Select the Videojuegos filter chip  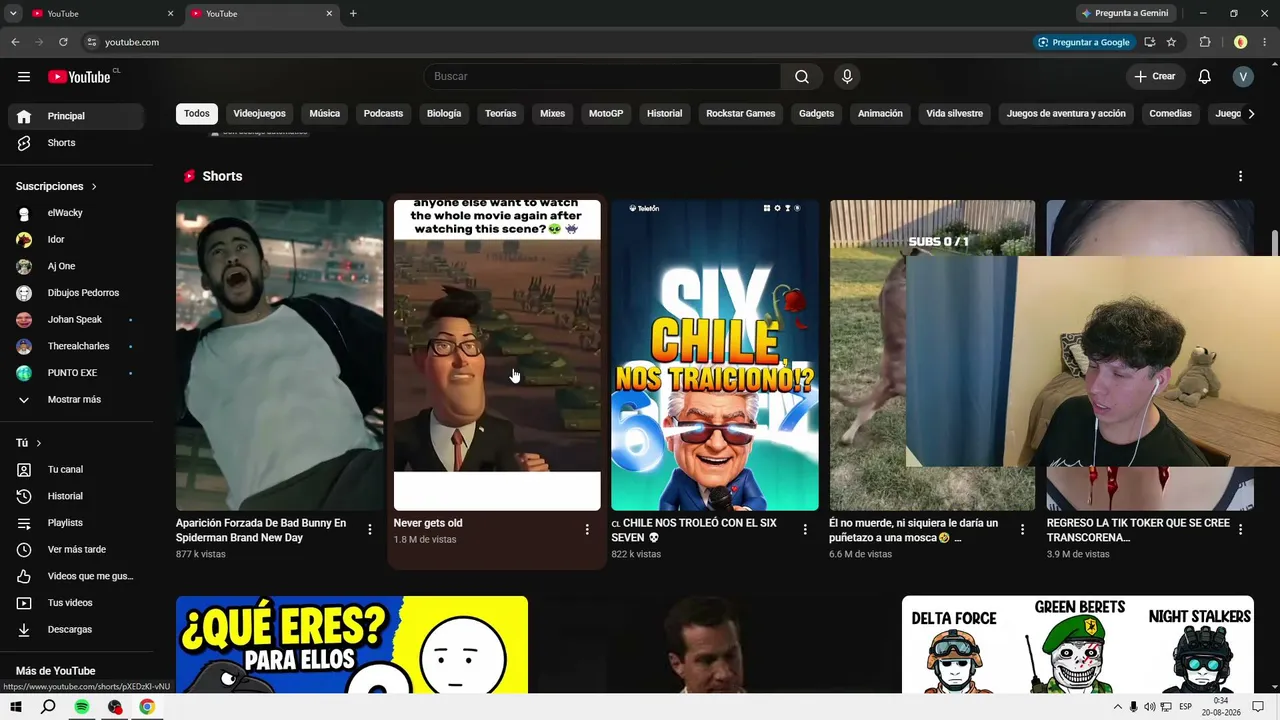coord(259,114)
